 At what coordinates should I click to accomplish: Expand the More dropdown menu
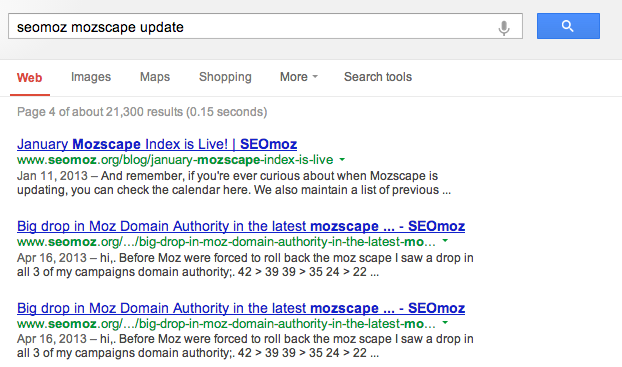click(x=299, y=77)
